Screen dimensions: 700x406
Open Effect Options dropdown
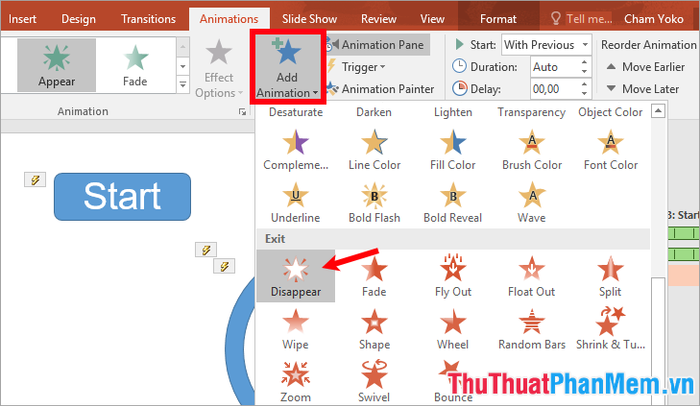[x=219, y=68]
